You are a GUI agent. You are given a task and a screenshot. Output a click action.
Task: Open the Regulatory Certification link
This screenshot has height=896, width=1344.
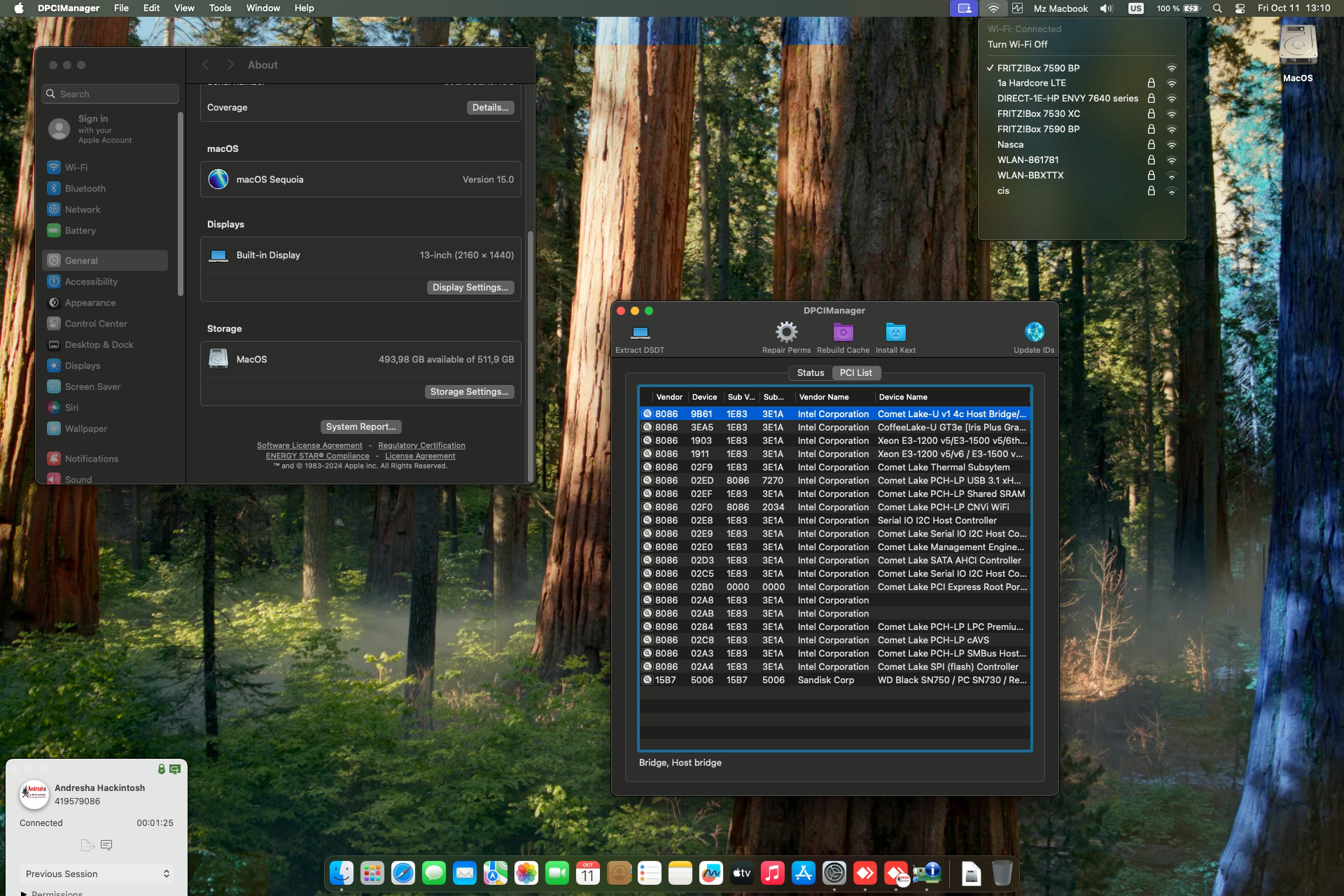421,445
